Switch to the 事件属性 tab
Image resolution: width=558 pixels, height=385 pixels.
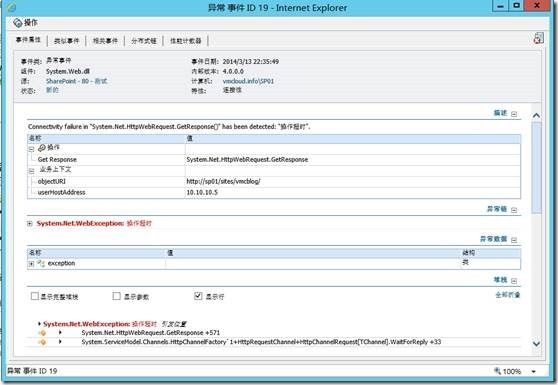pyautogui.click(x=28, y=40)
